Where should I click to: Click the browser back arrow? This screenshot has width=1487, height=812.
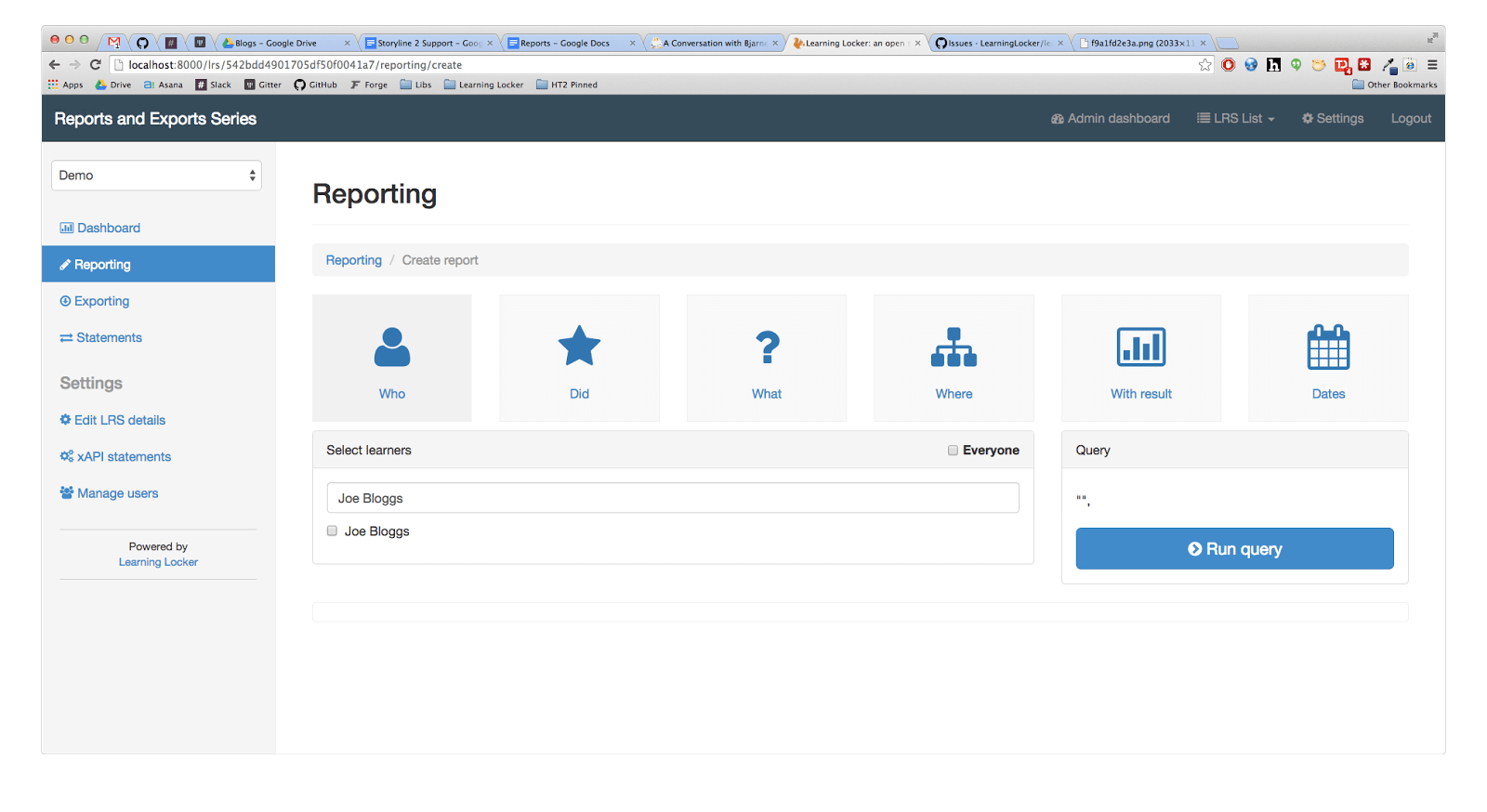click(x=54, y=65)
